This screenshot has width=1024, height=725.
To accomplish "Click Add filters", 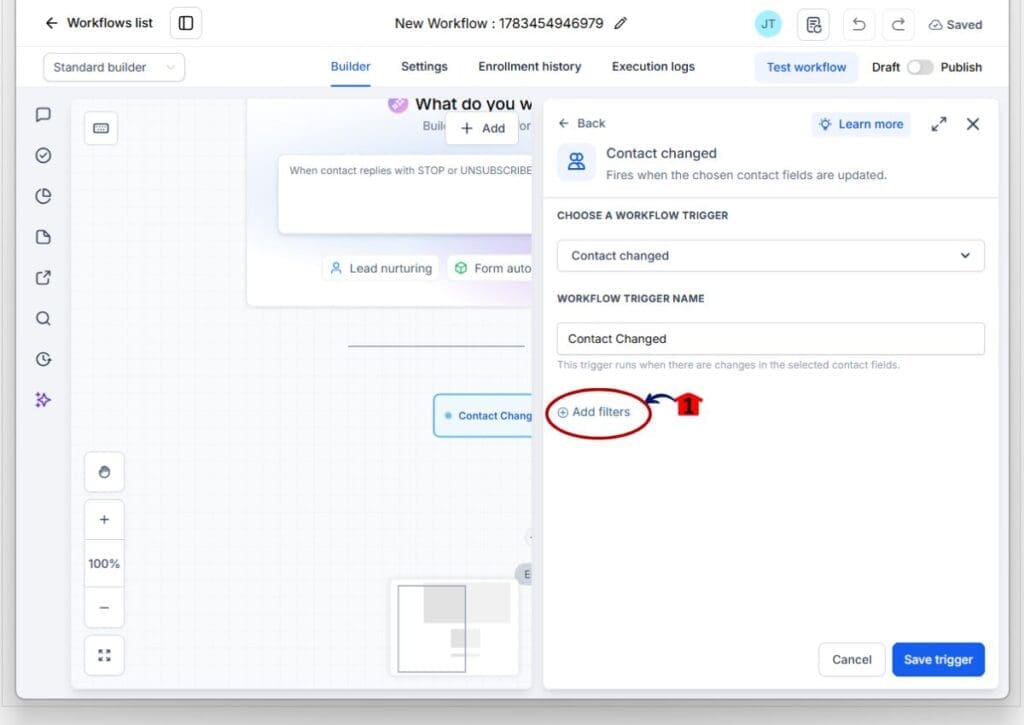I will 594,412.
